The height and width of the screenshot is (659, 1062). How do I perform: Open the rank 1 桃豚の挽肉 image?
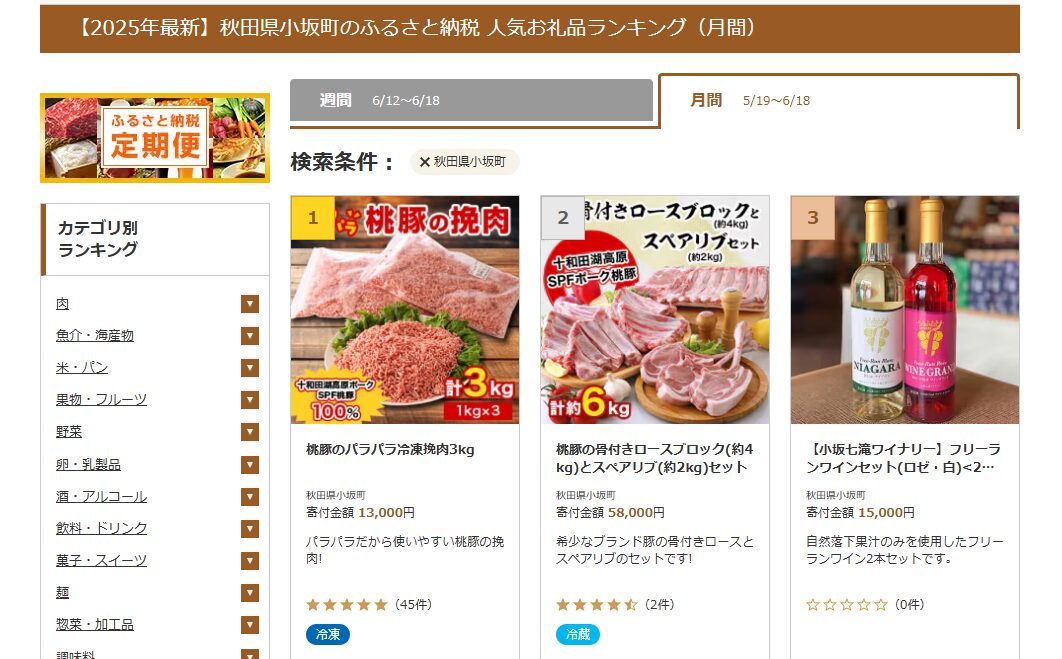[405, 310]
